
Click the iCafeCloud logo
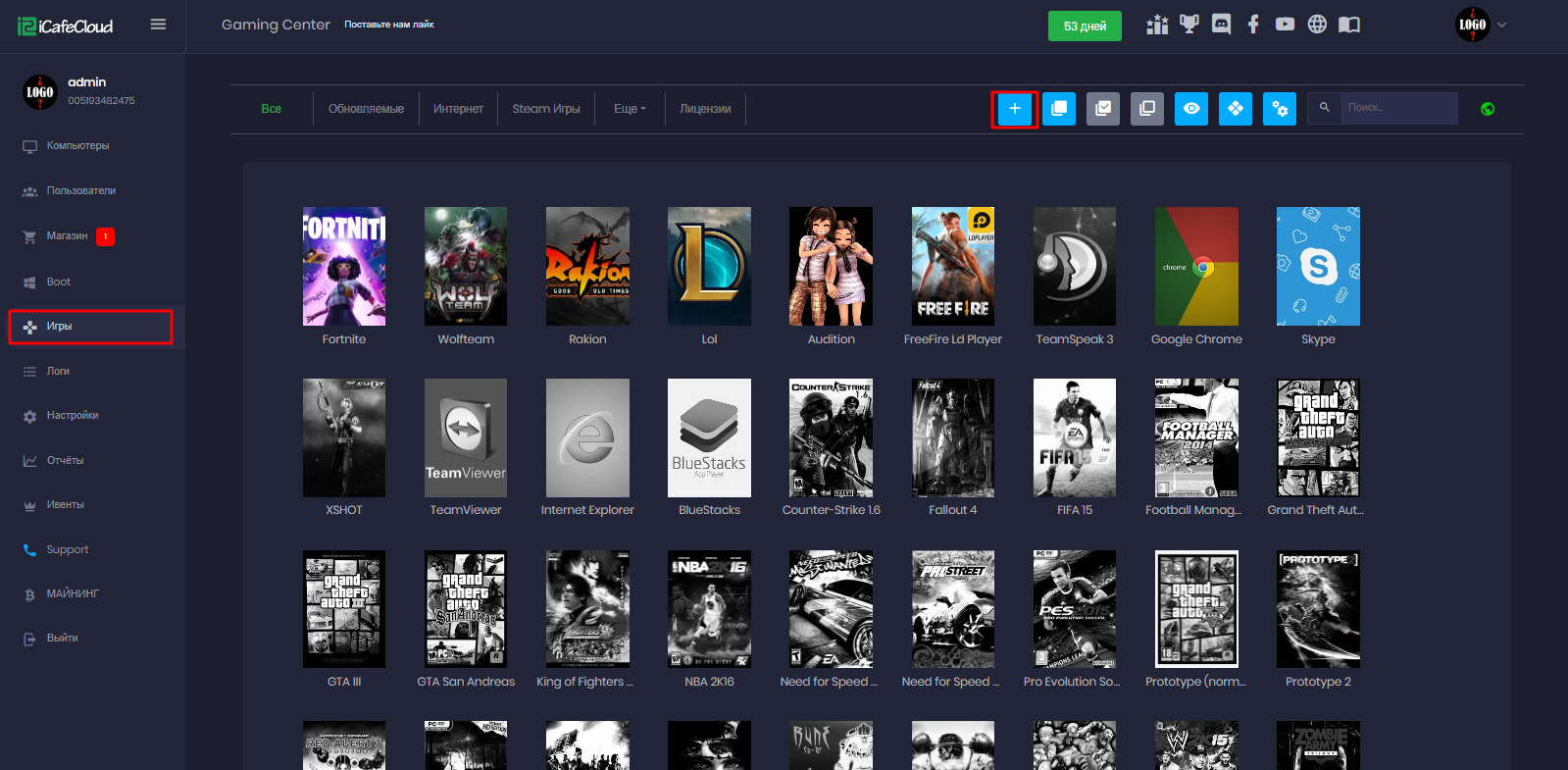click(65, 26)
